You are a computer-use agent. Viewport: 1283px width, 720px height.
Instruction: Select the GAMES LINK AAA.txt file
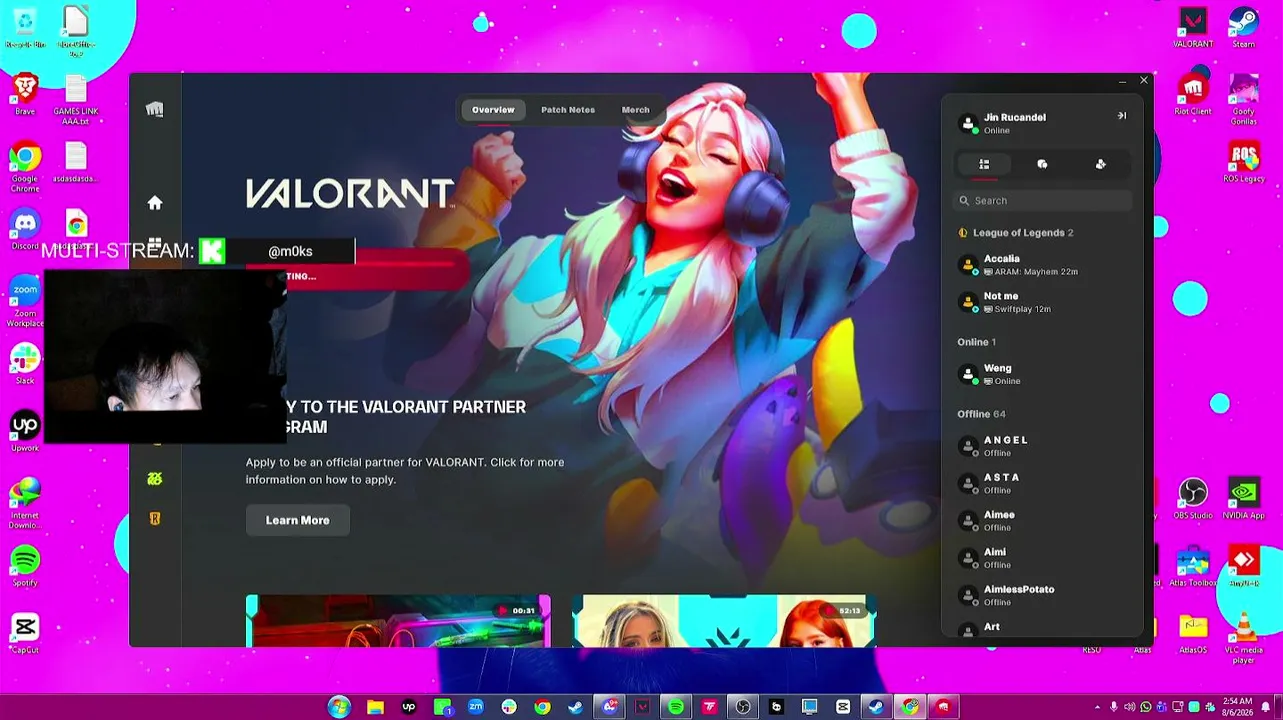pyautogui.click(x=76, y=100)
